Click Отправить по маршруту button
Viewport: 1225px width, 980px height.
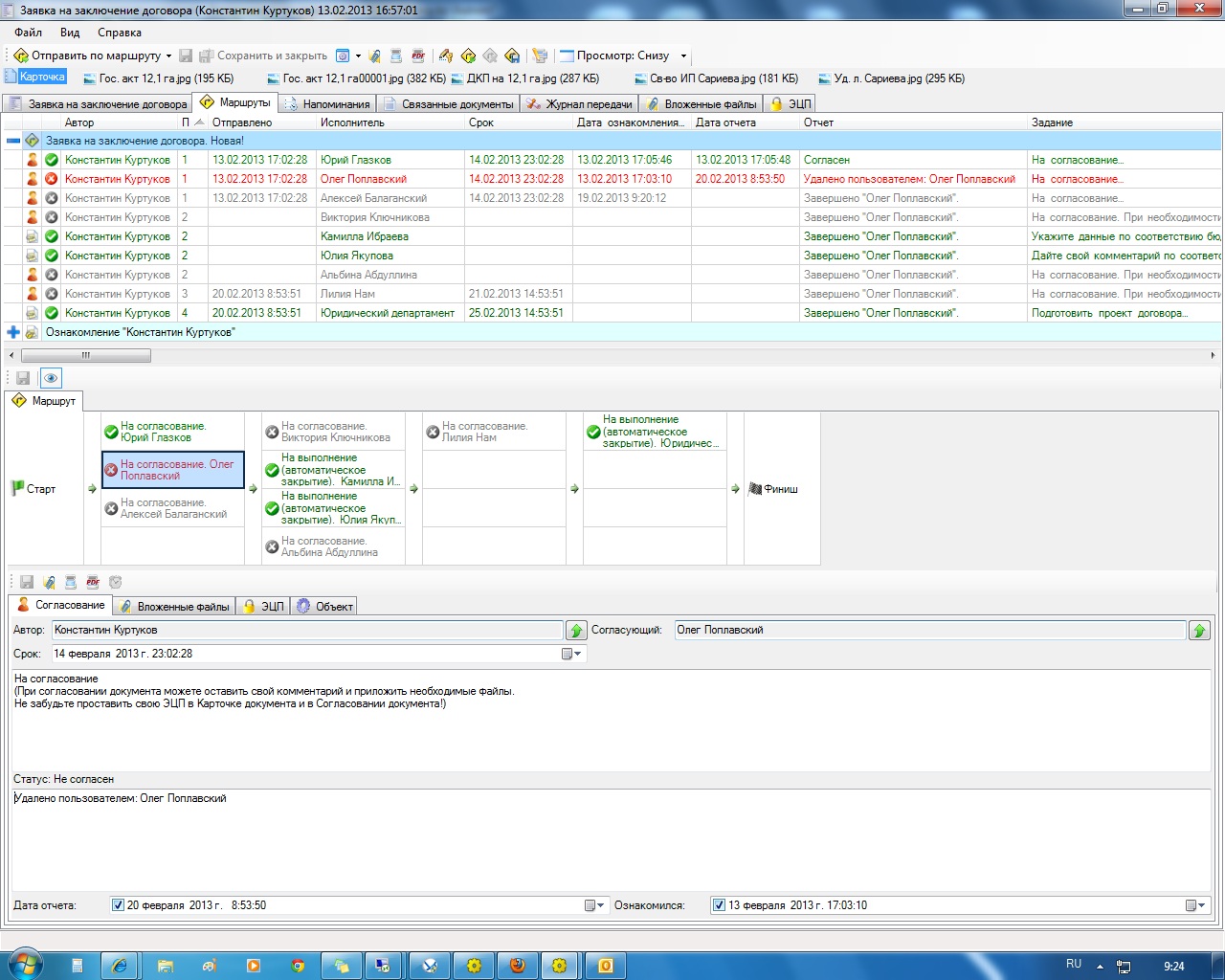coord(87,56)
